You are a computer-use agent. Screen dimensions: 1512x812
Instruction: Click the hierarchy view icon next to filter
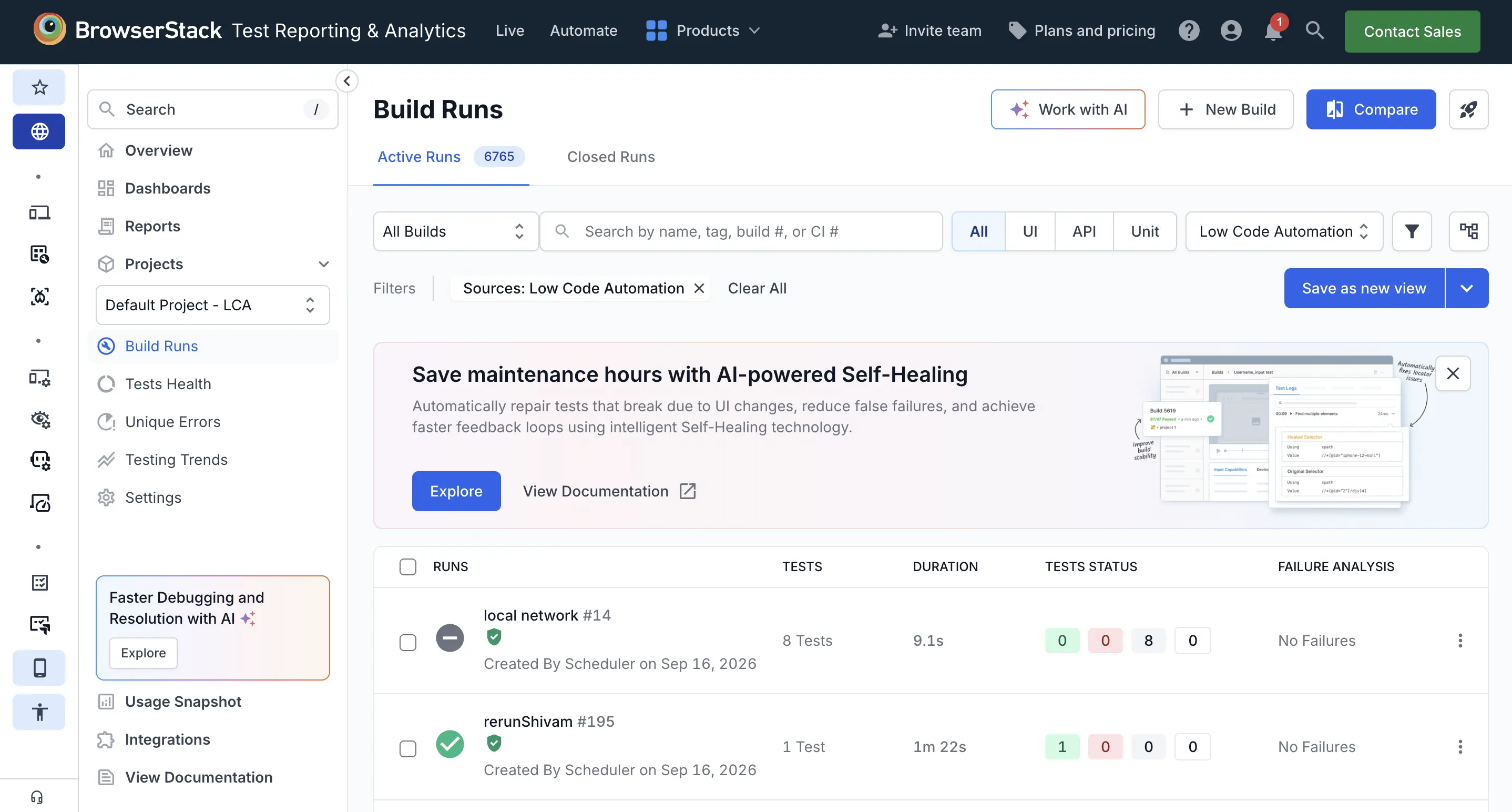1468,231
